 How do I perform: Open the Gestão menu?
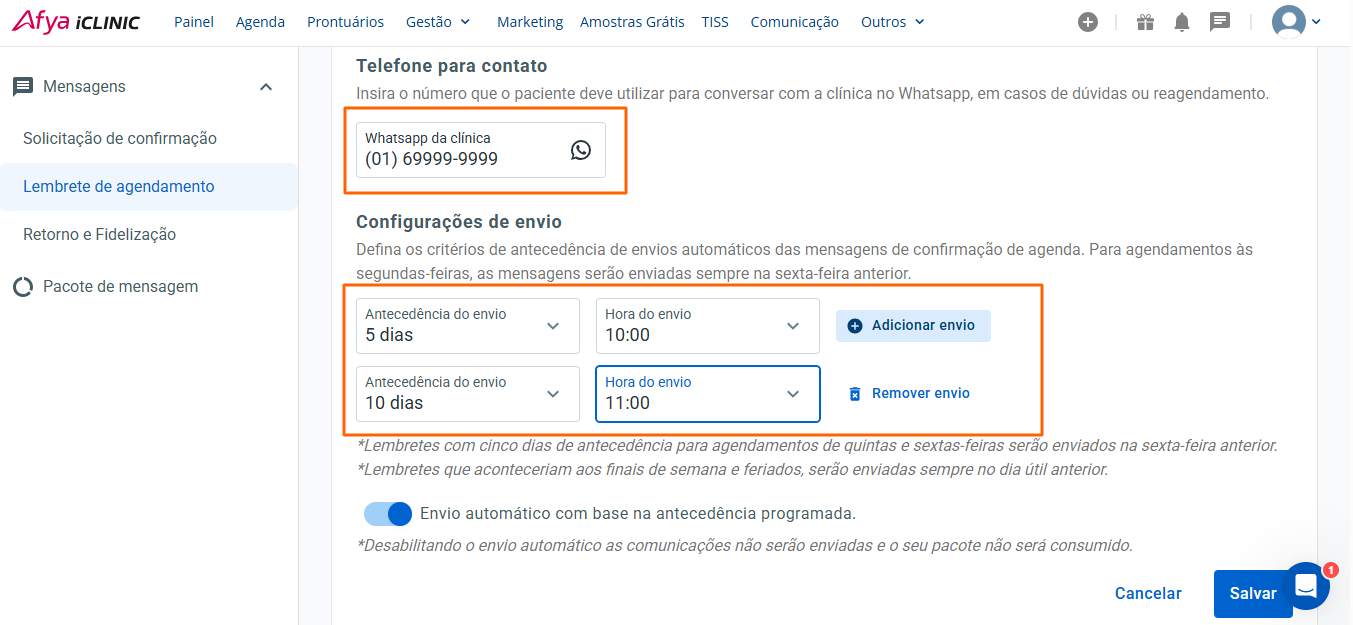click(x=438, y=22)
